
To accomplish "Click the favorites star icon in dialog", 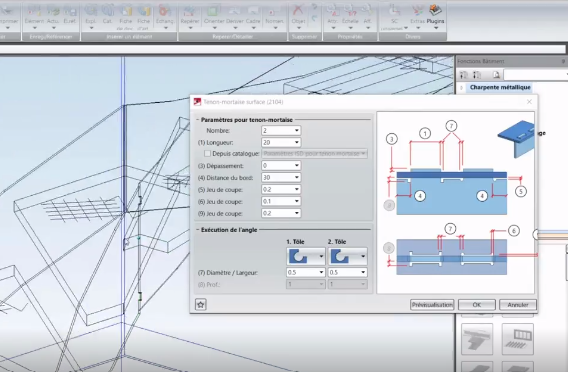I will (201, 305).
